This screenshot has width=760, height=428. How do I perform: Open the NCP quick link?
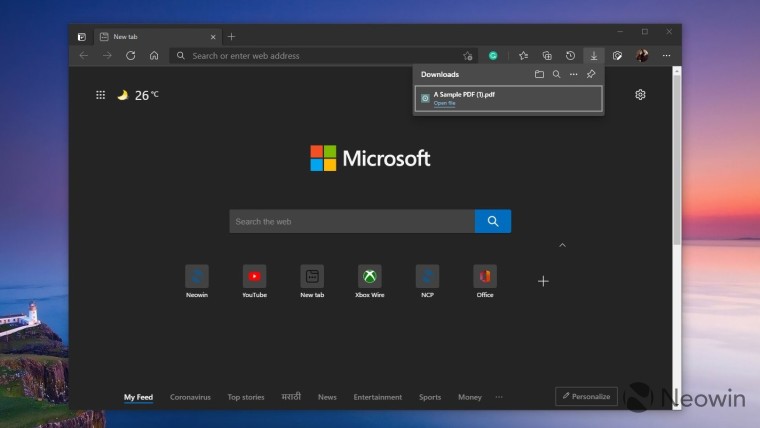click(x=427, y=281)
